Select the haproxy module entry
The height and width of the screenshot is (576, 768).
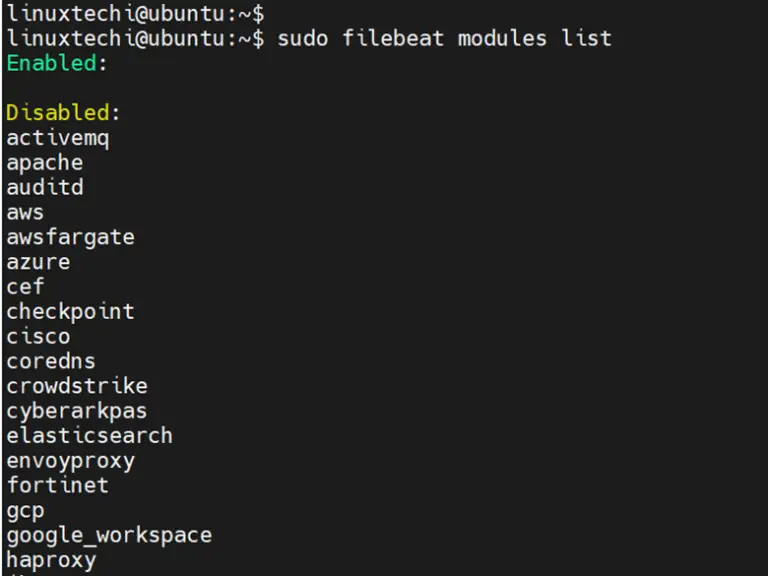pos(51,561)
